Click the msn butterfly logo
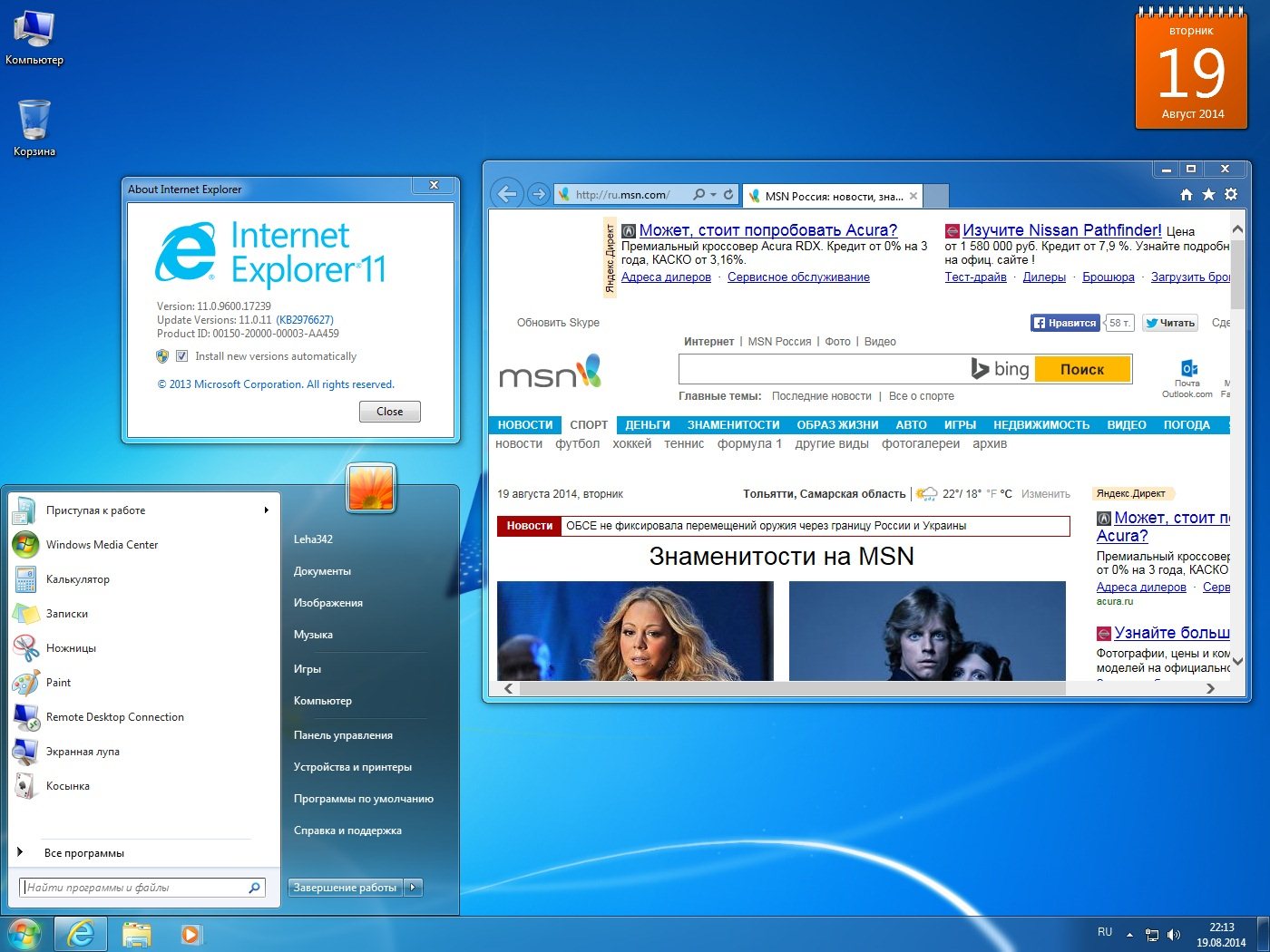This screenshot has width=1270, height=952. coord(551,372)
